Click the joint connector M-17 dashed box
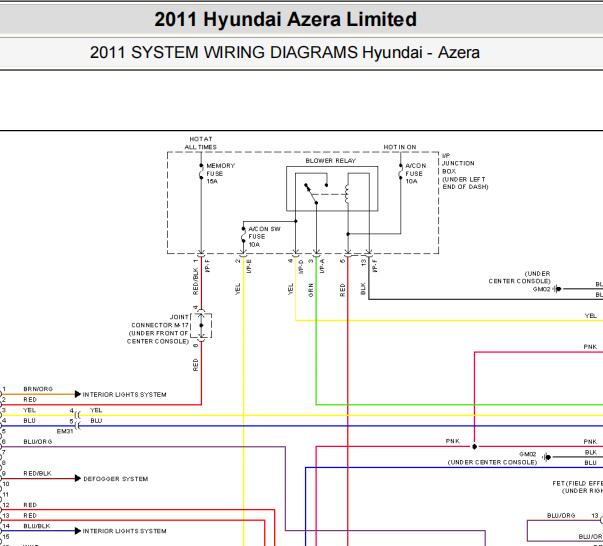This screenshot has height=546, width=603. click(x=201, y=326)
